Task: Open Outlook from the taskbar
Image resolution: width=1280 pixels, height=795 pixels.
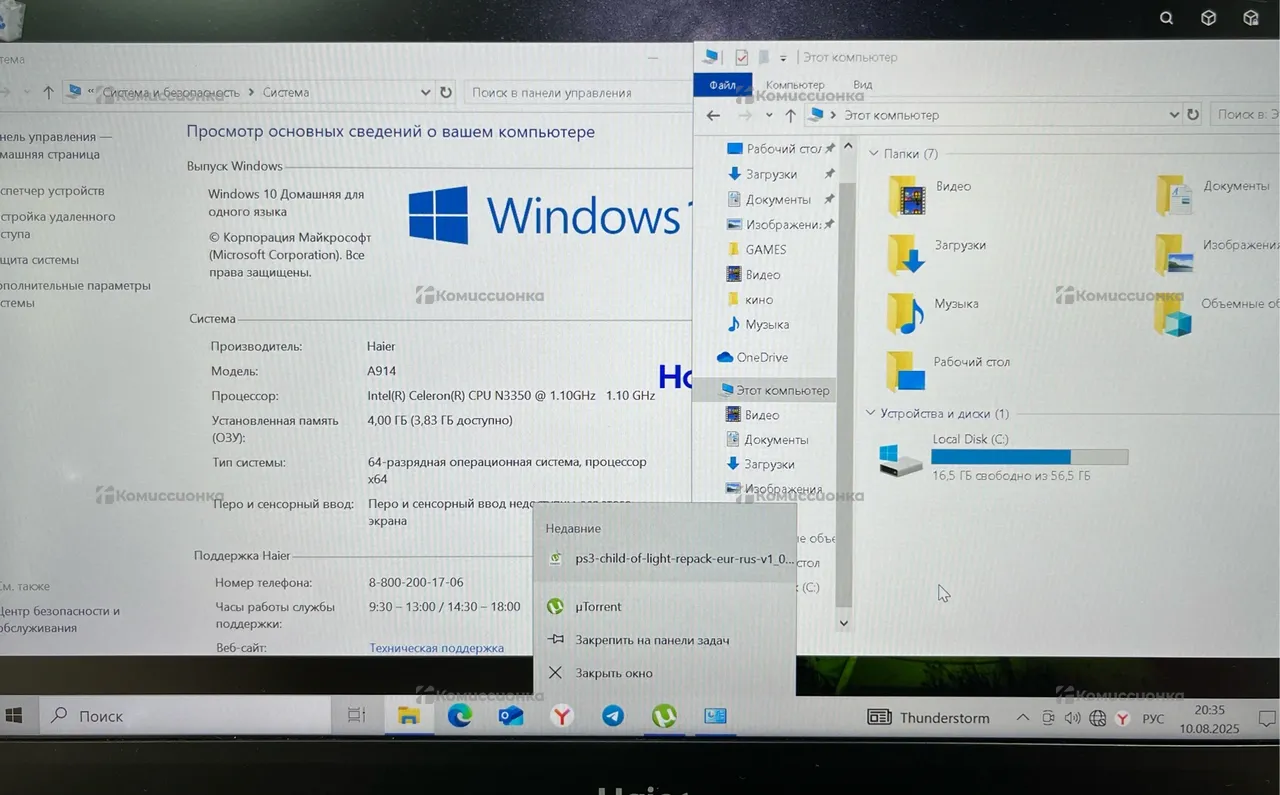Action: [x=511, y=716]
